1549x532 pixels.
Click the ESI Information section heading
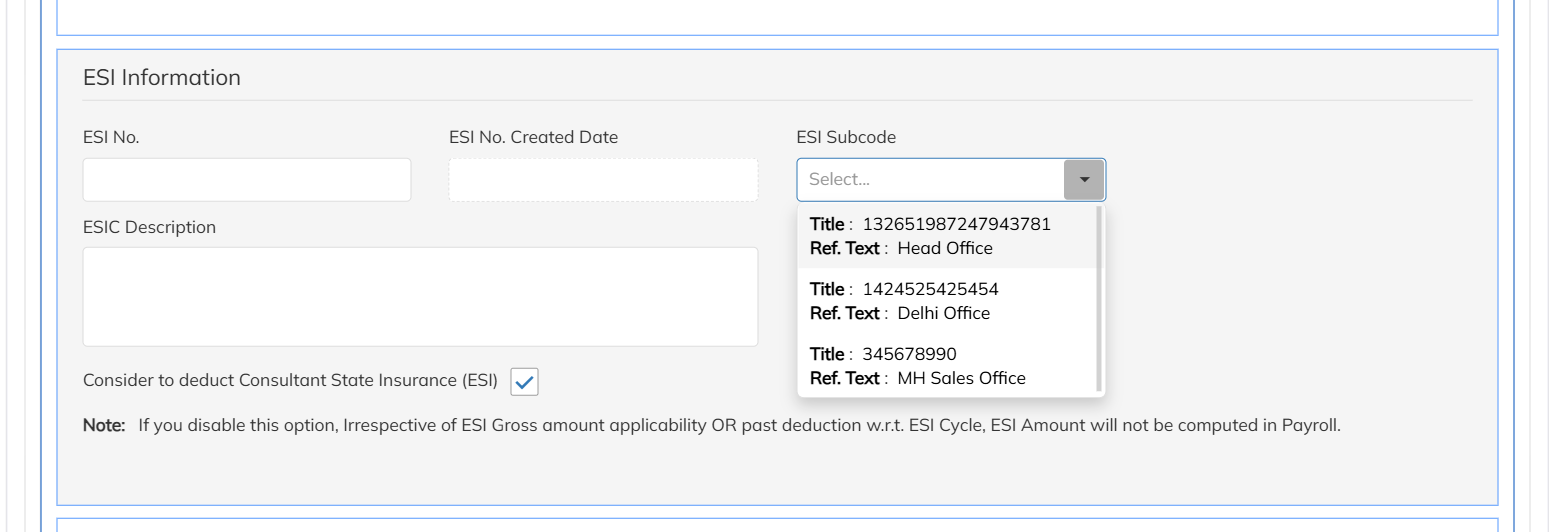162,77
